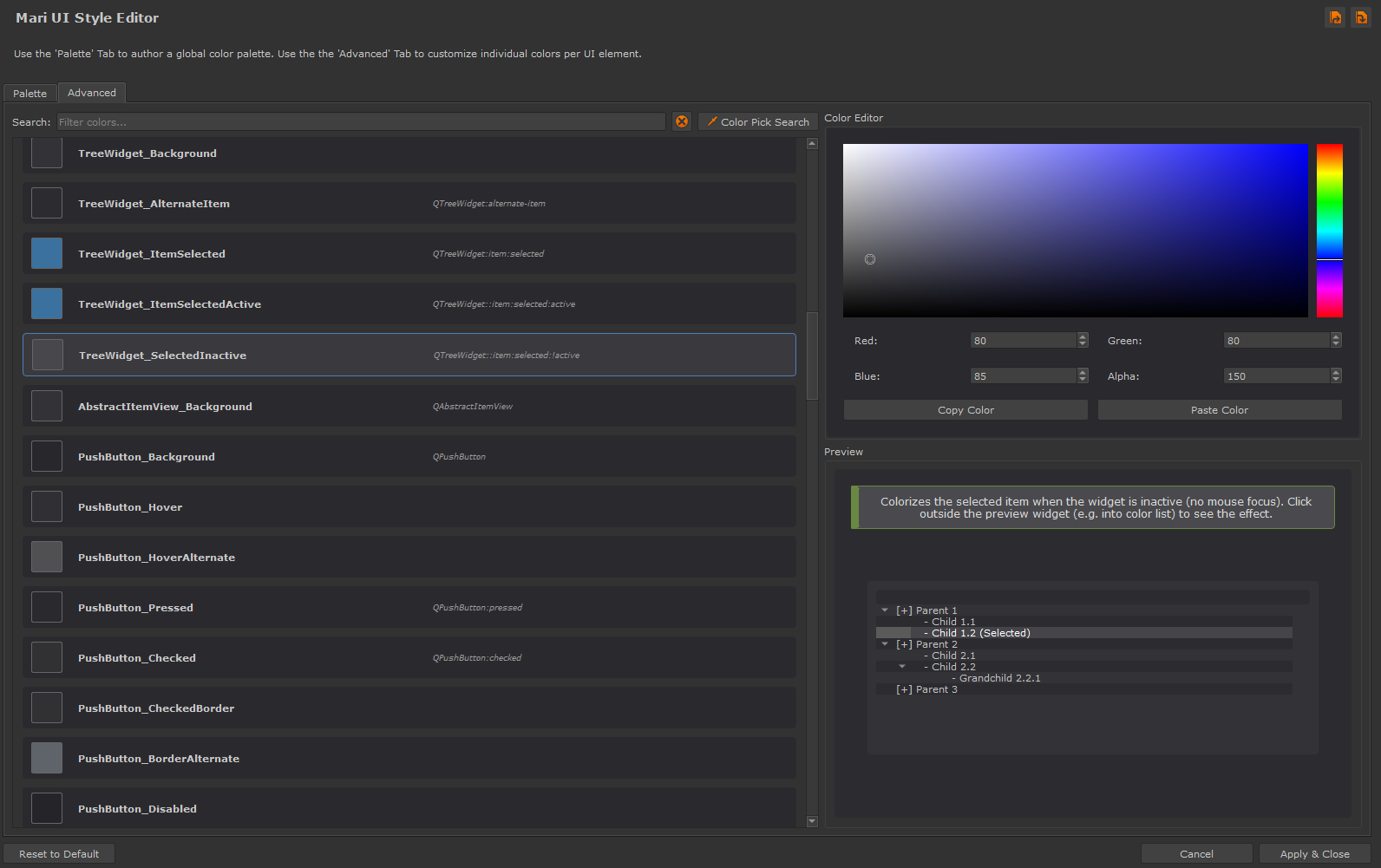
Task: Increase the Red value with up arrow
Action: 1083,337
